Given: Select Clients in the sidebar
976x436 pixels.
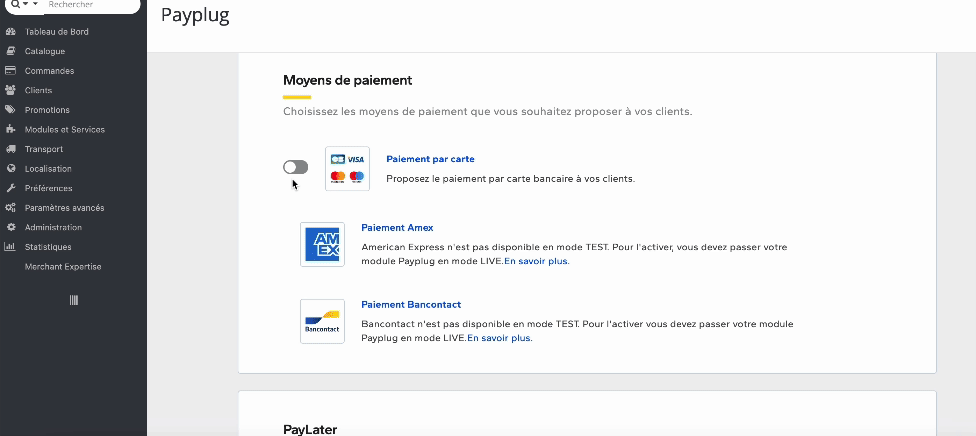Looking at the screenshot, I should [39, 90].
